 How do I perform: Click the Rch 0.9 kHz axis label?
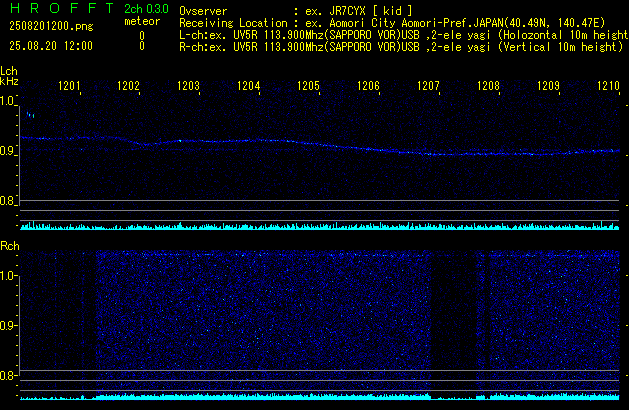7,325
